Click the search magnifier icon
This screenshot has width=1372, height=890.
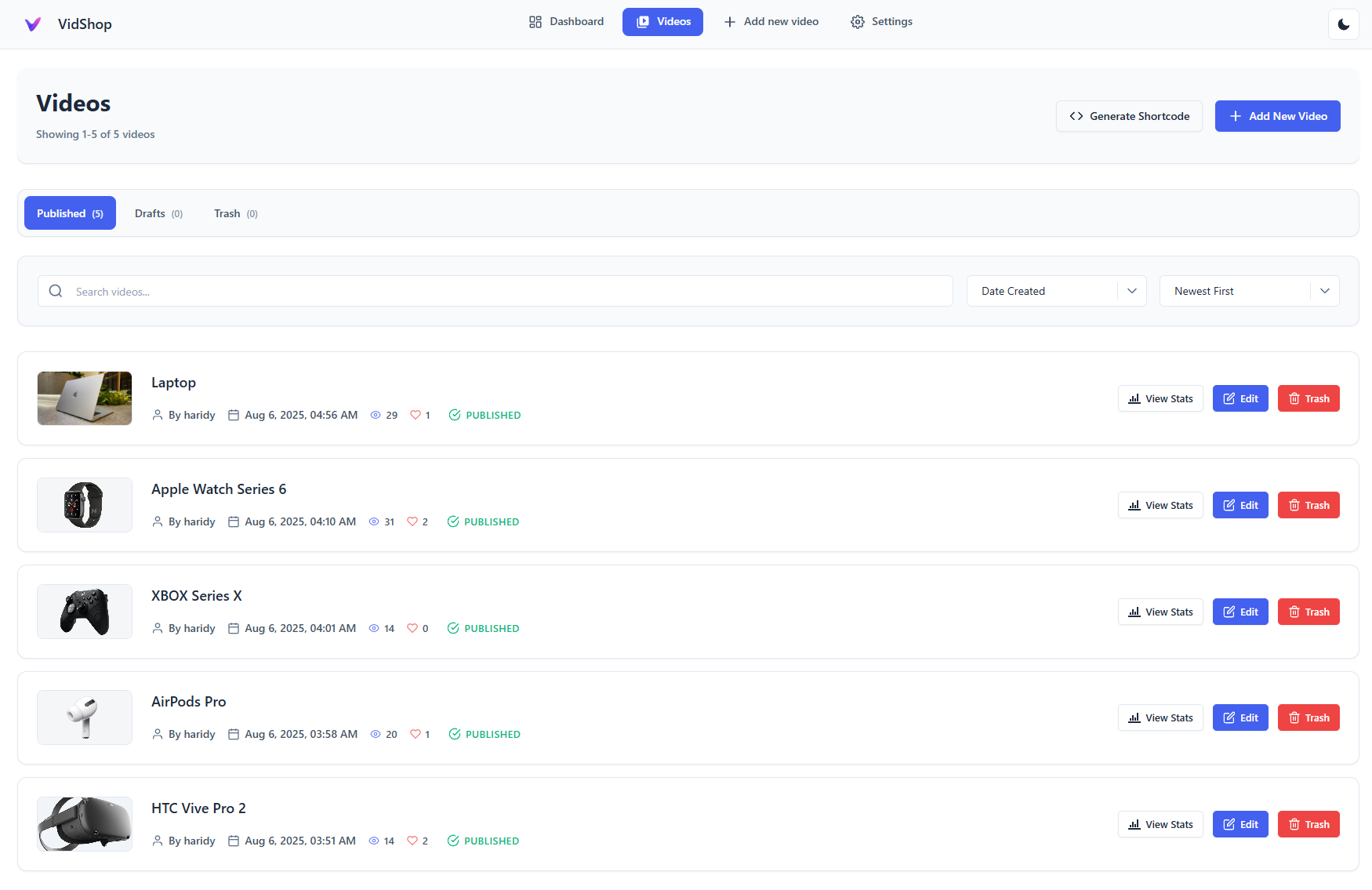coord(56,291)
